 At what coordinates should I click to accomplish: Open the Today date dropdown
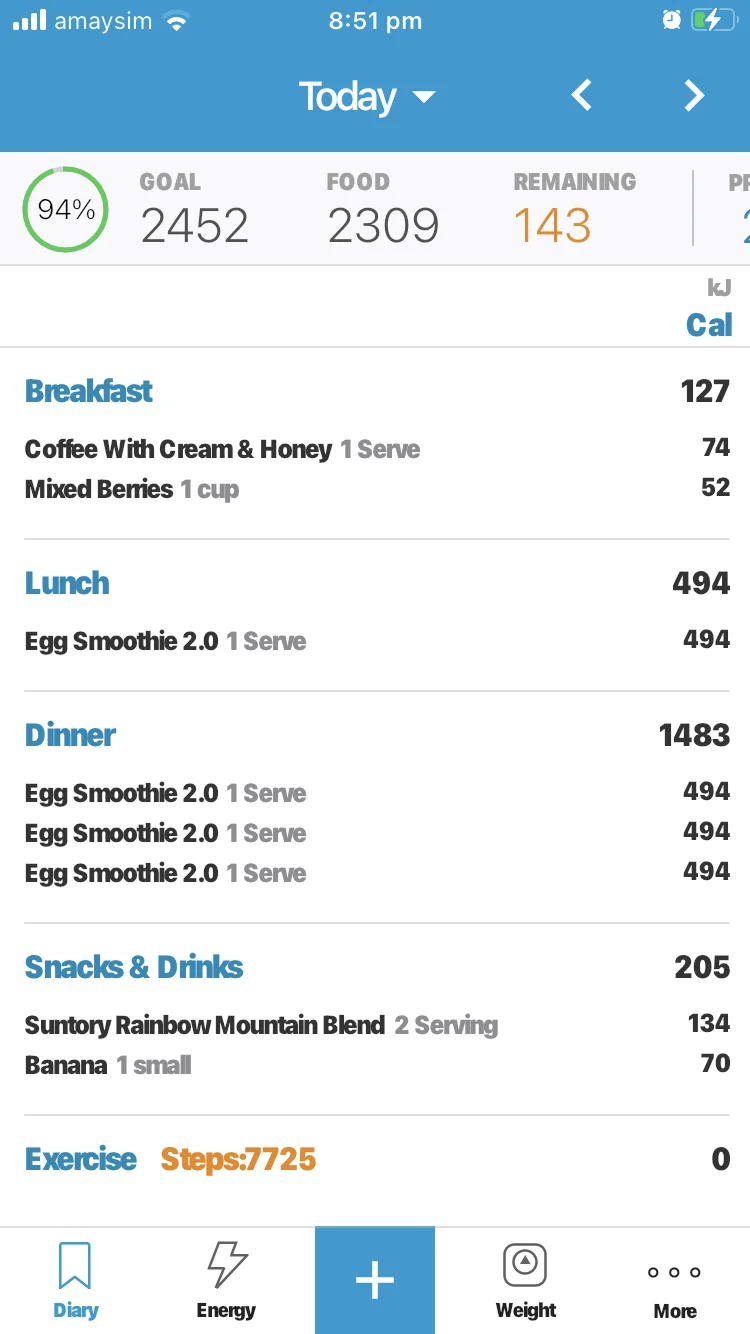(x=366, y=97)
